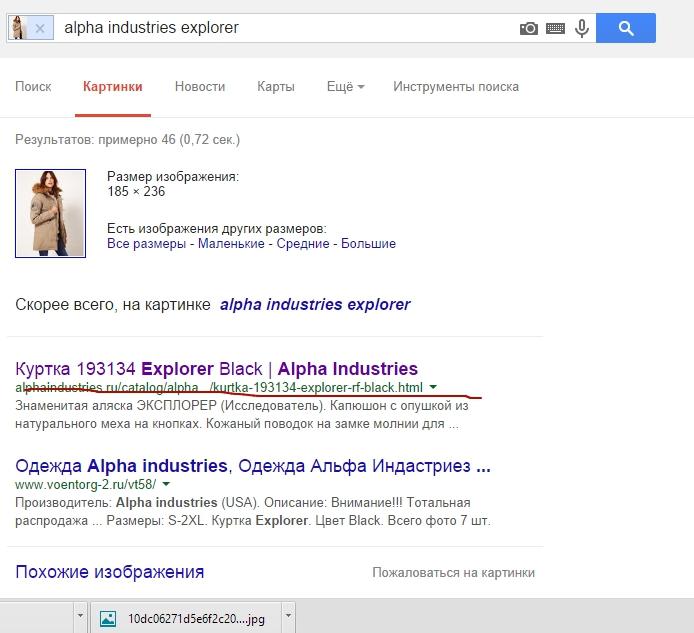Open the on-screen keyboard icon
This screenshot has height=633, width=694.
coord(555,29)
